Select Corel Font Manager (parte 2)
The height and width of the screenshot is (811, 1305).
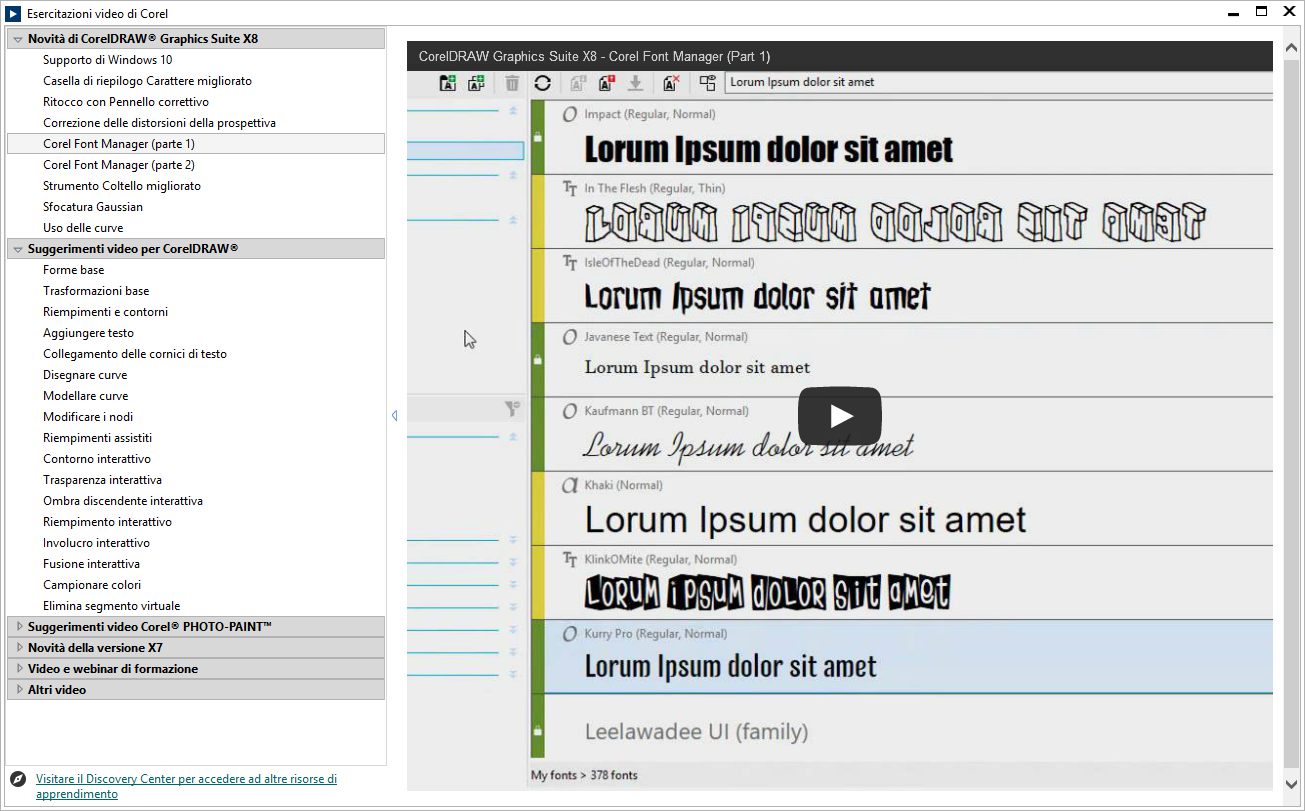point(119,165)
